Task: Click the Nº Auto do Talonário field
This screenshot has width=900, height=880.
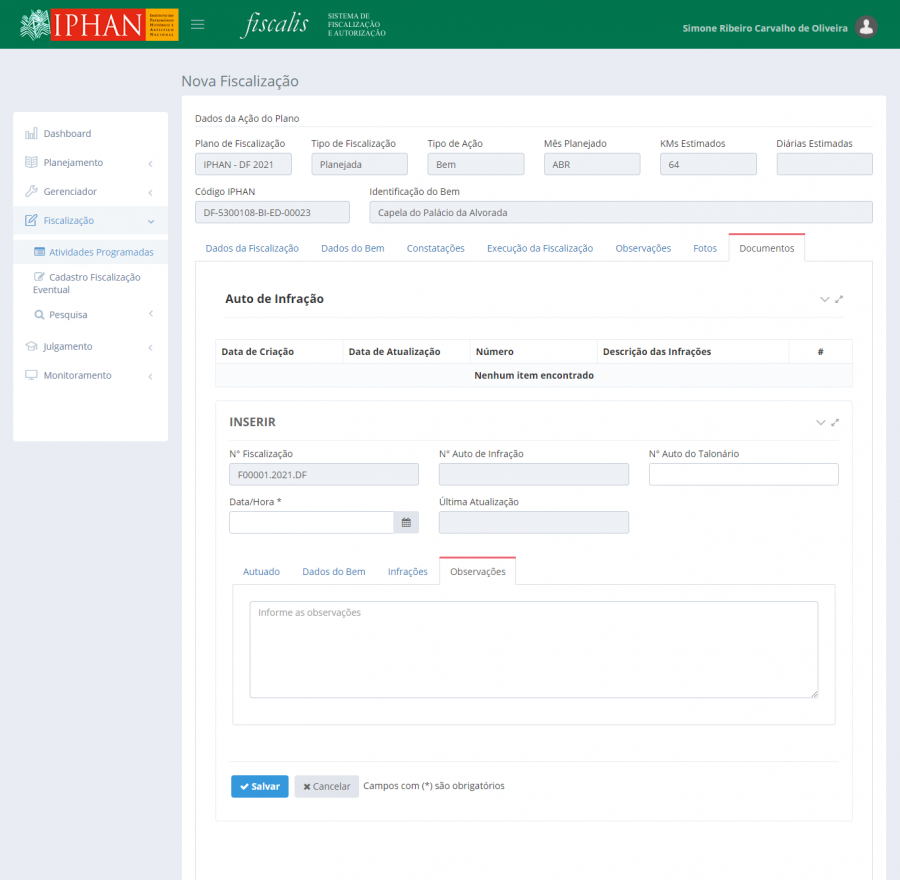Action: point(743,474)
